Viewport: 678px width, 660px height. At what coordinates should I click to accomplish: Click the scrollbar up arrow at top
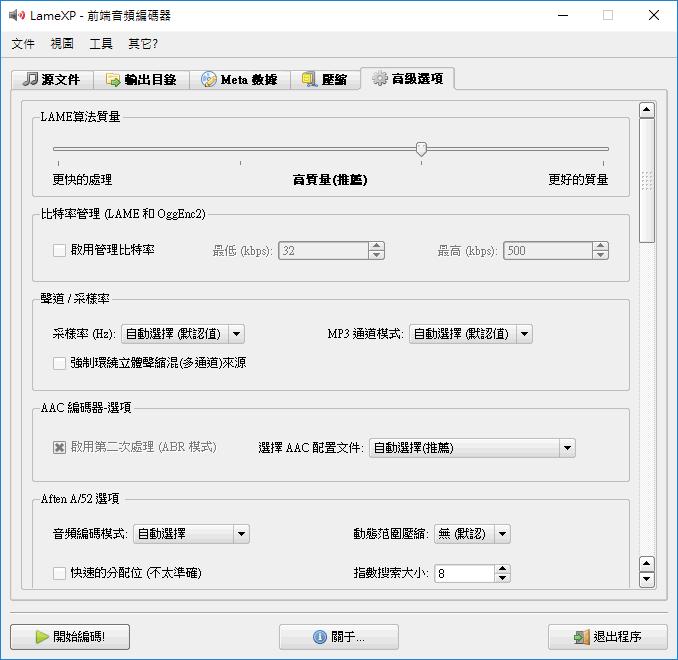click(646, 110)
